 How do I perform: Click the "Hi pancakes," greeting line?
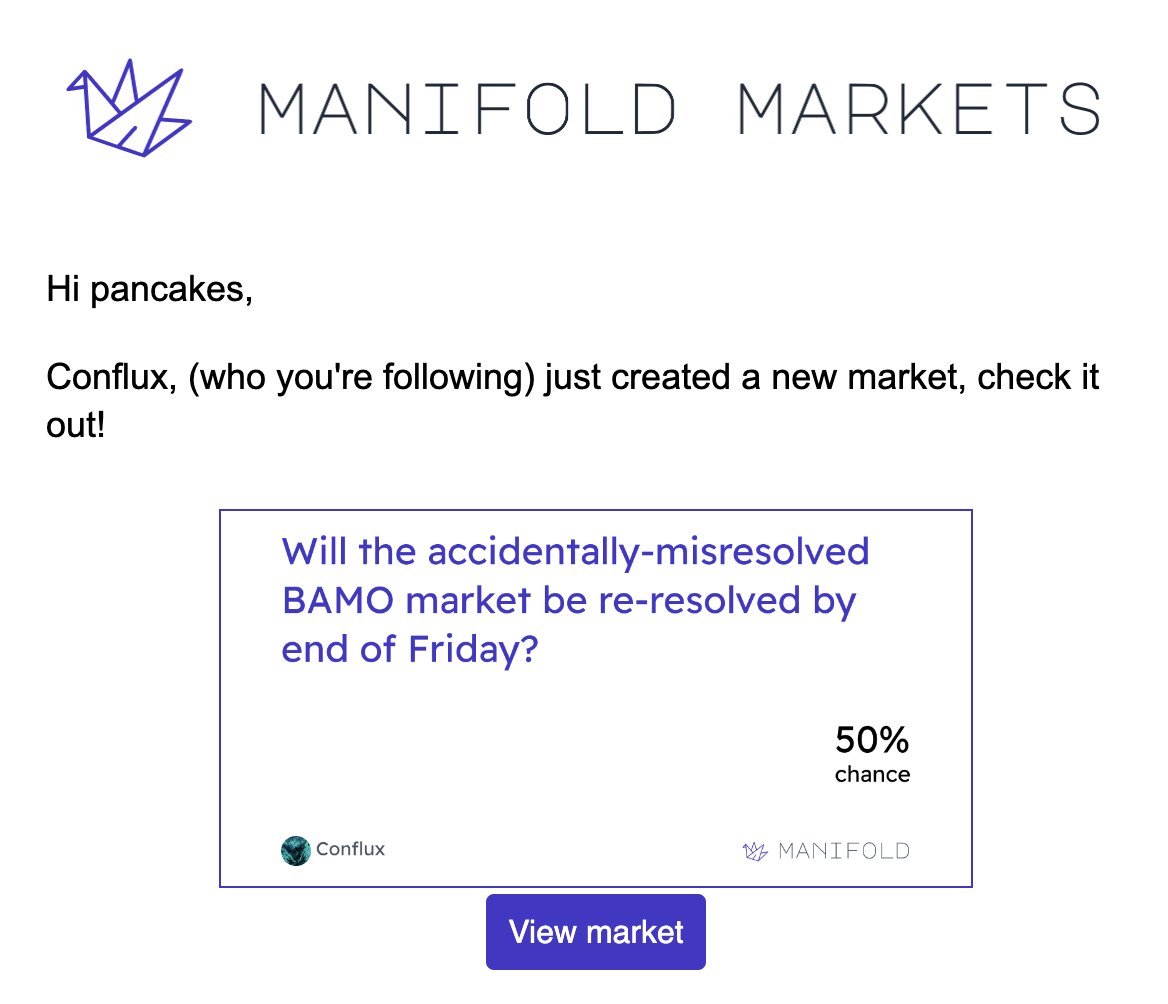coord(150,289)
